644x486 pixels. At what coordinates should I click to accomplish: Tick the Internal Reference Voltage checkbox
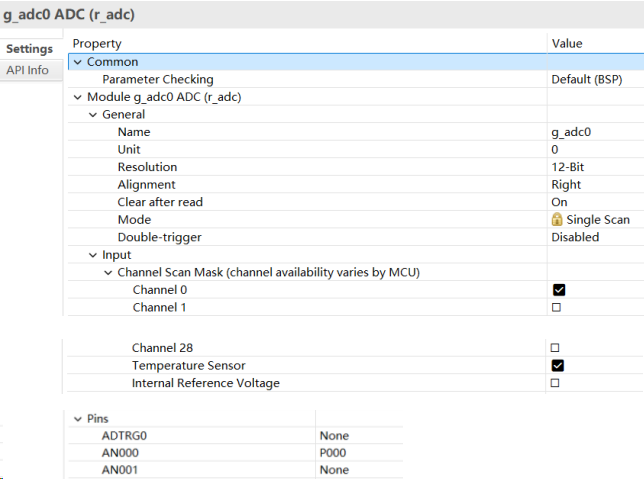click(555, 383)
